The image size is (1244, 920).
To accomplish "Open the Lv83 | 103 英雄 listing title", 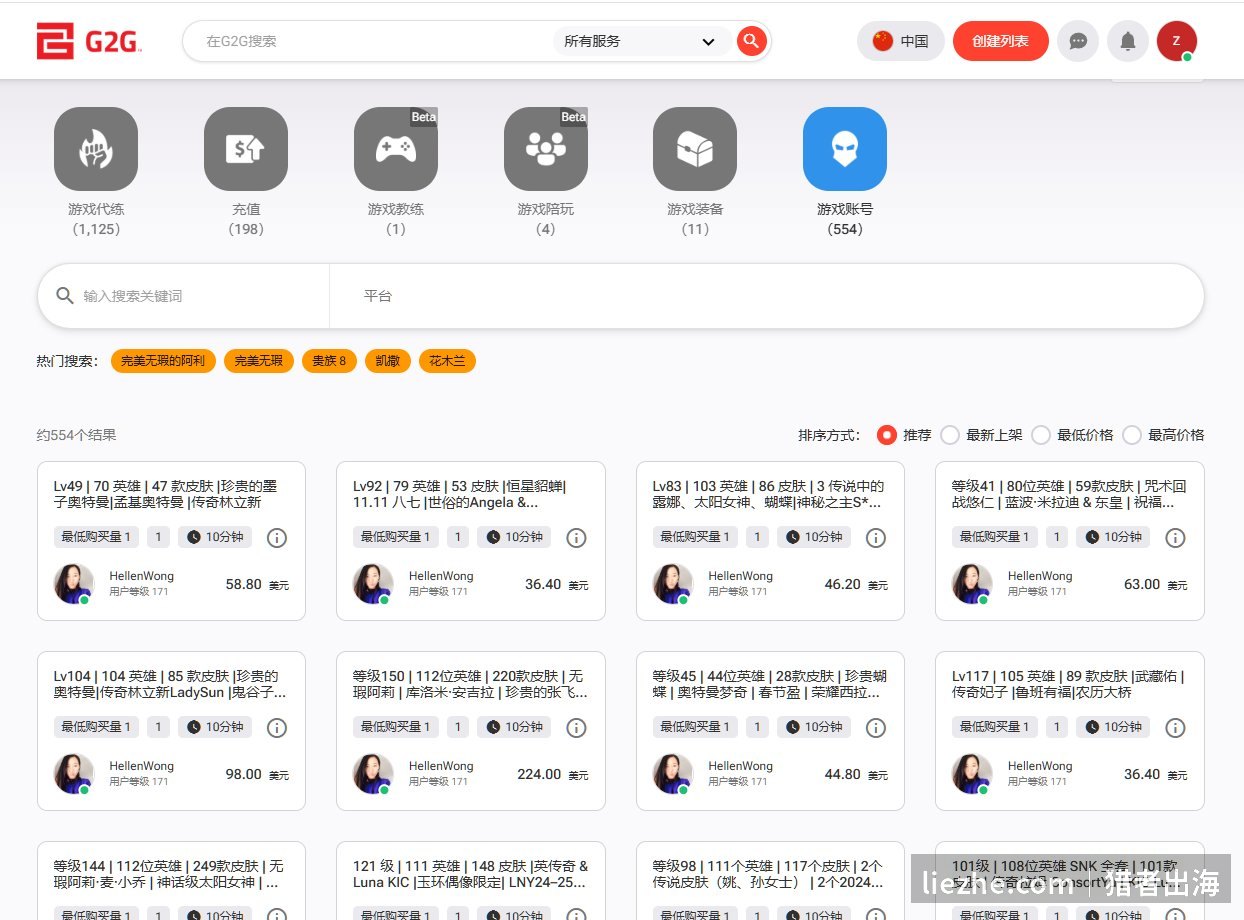I will point(767,494).
